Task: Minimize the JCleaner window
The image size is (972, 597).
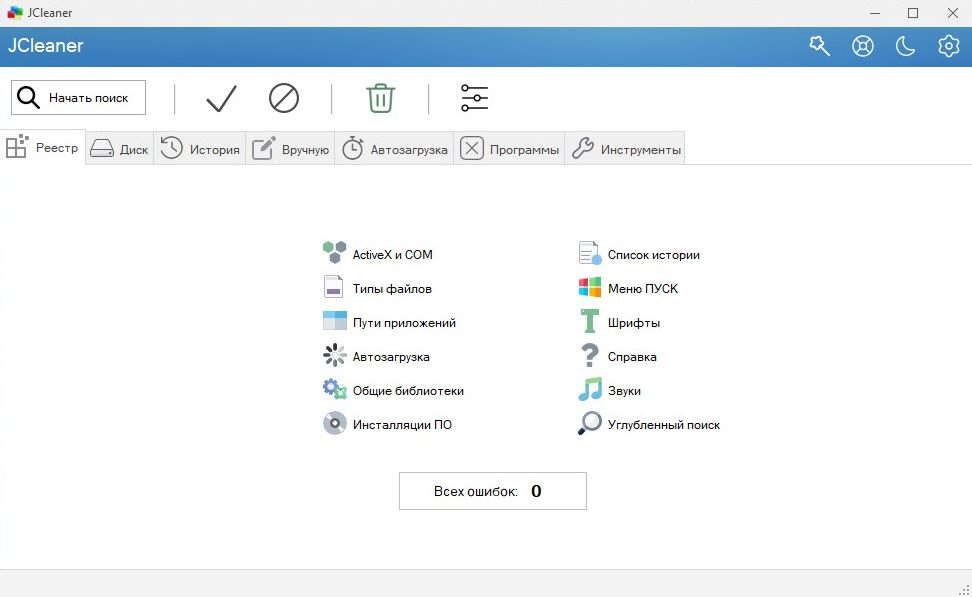Action: tap(875, 13)
